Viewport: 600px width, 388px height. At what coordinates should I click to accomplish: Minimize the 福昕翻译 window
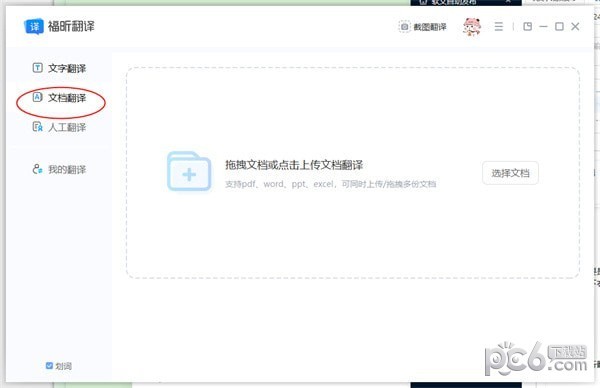point(543,26)
